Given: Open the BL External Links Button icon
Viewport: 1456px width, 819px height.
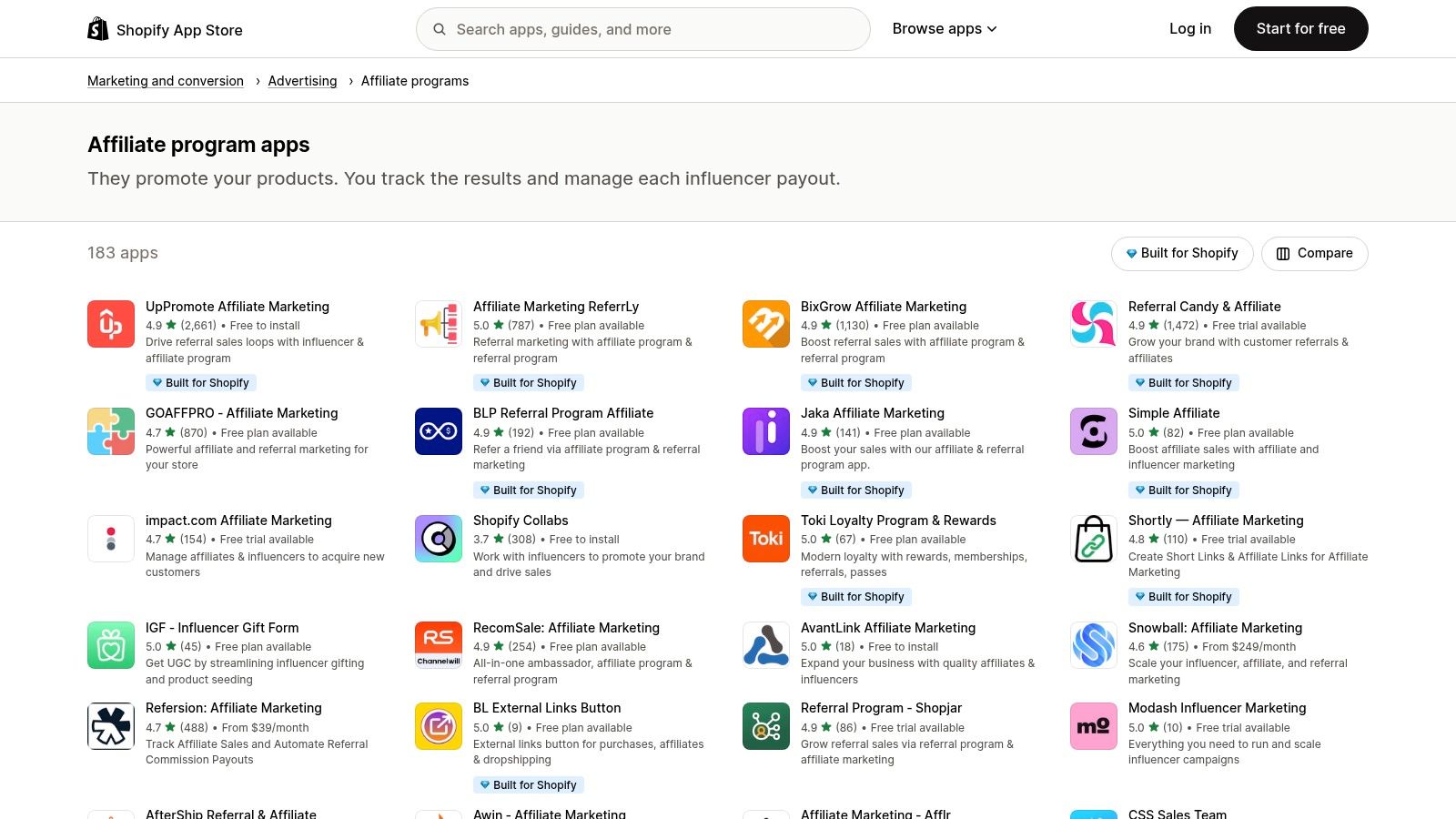Looking at the screenshot, I should 439,726.
